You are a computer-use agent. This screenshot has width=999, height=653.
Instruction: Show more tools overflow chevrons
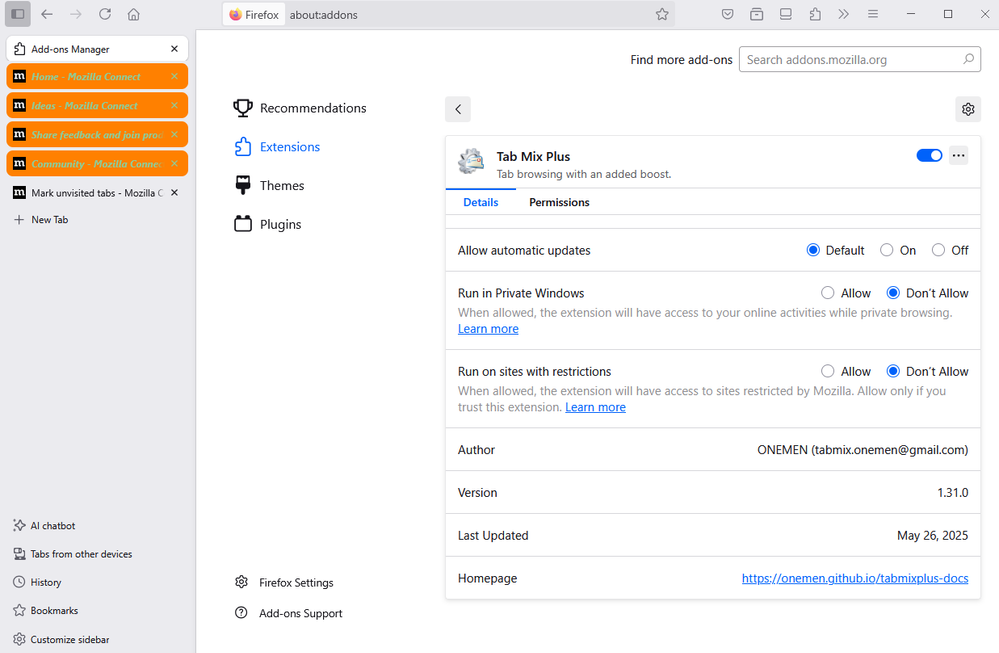click(844, 14)
